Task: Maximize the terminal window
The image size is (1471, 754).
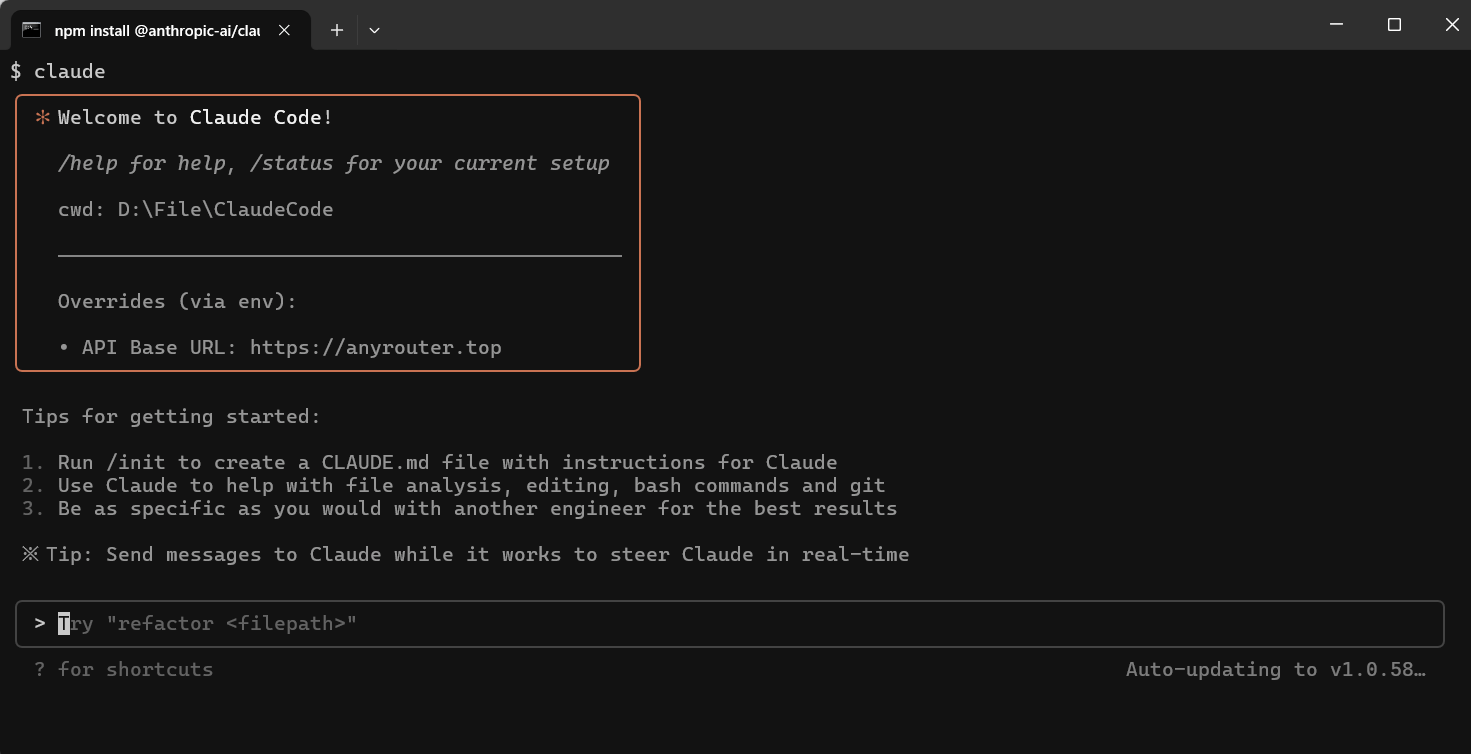Action: (x=1394, y=24)
